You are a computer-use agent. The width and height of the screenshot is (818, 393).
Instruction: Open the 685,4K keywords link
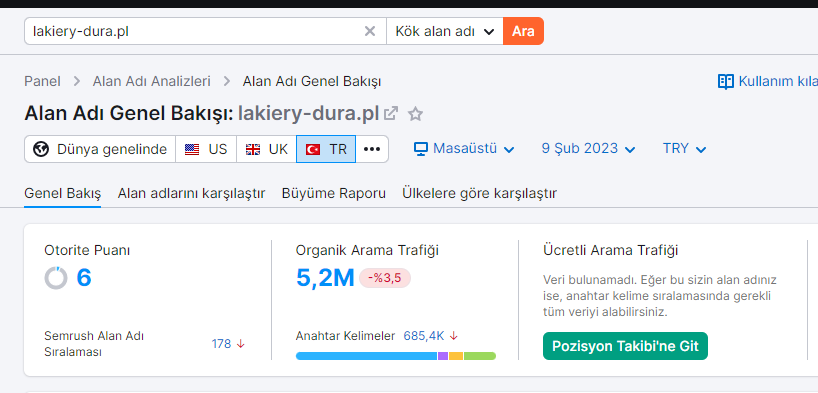[x=424, y=336]
